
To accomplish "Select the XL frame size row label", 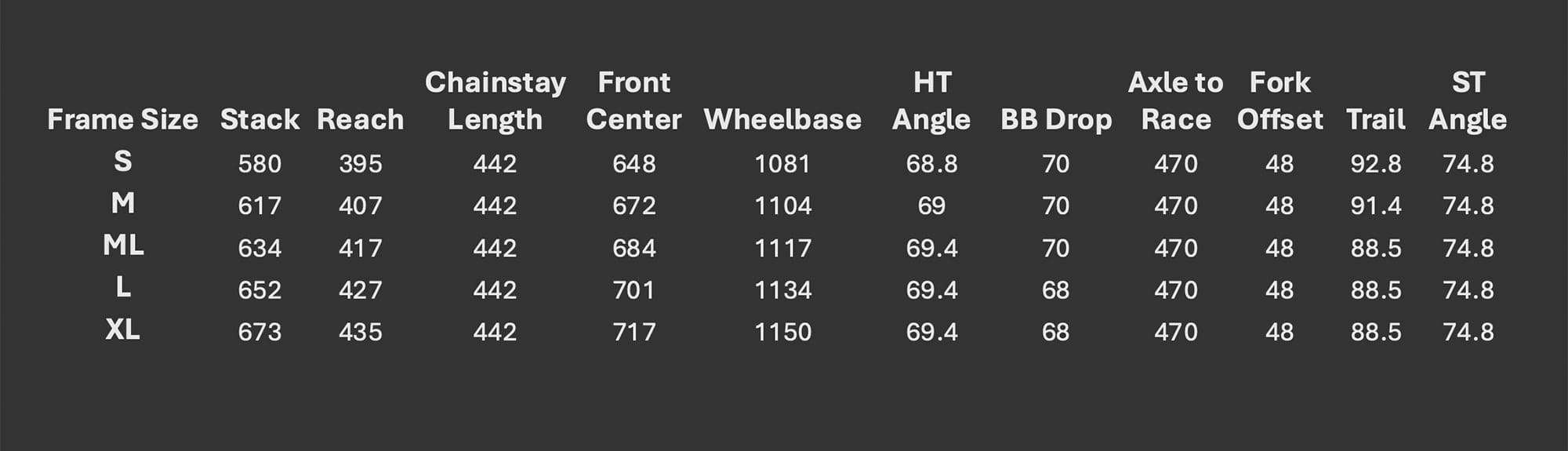I will click(123, 329).
